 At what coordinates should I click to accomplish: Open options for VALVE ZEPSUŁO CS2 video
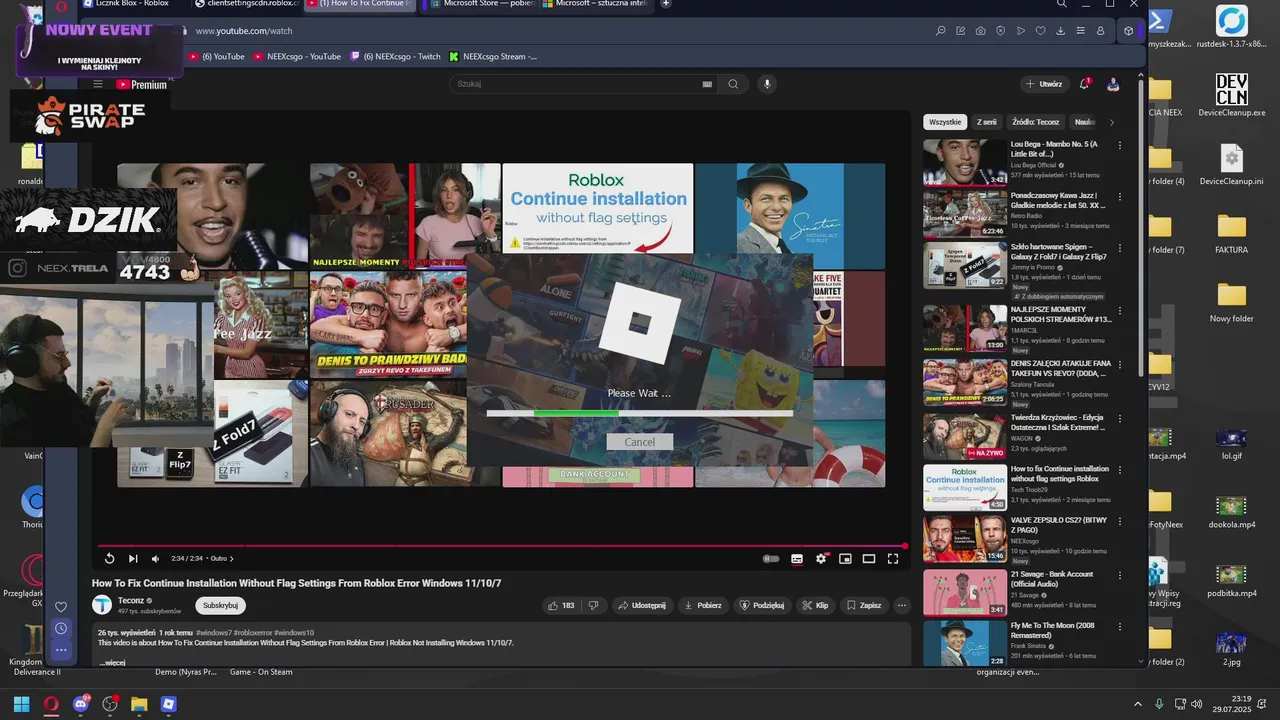tap(1120, 522)
